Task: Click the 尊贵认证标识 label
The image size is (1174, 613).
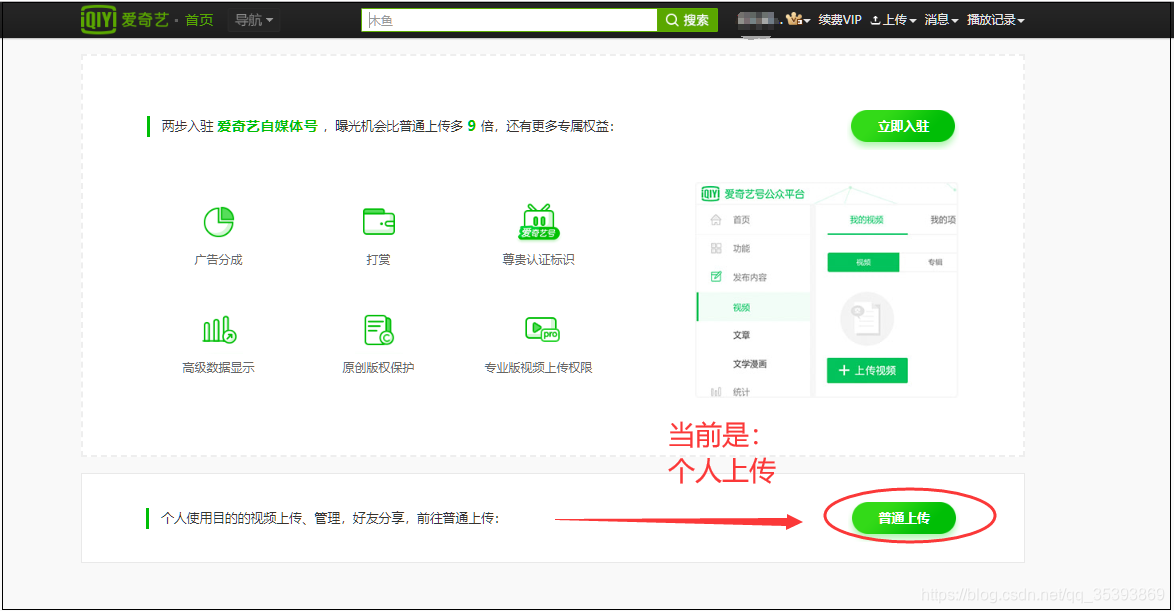Action: click(538, 260)
